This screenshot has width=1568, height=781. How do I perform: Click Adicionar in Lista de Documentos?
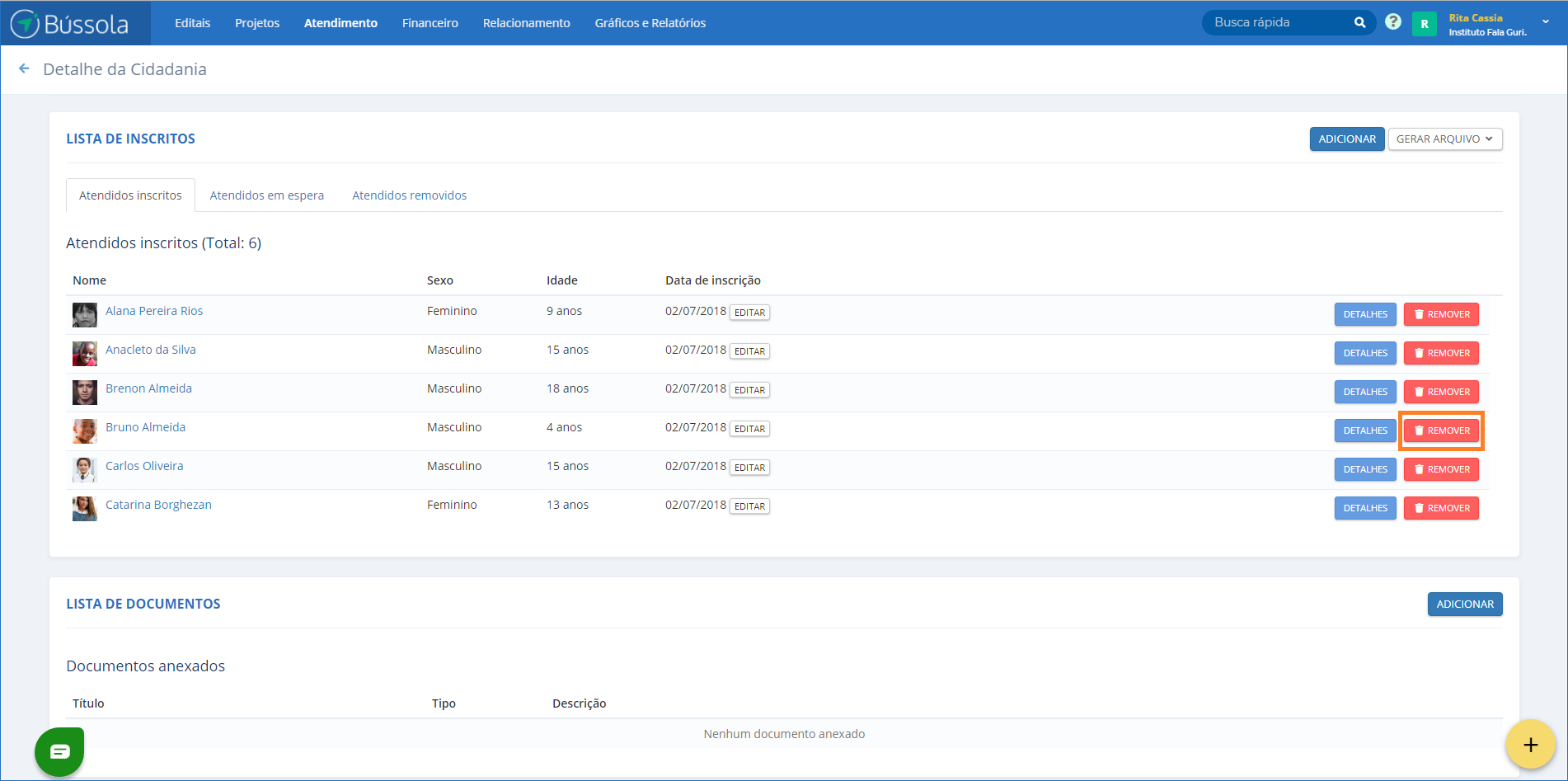tap(1464, 605)
